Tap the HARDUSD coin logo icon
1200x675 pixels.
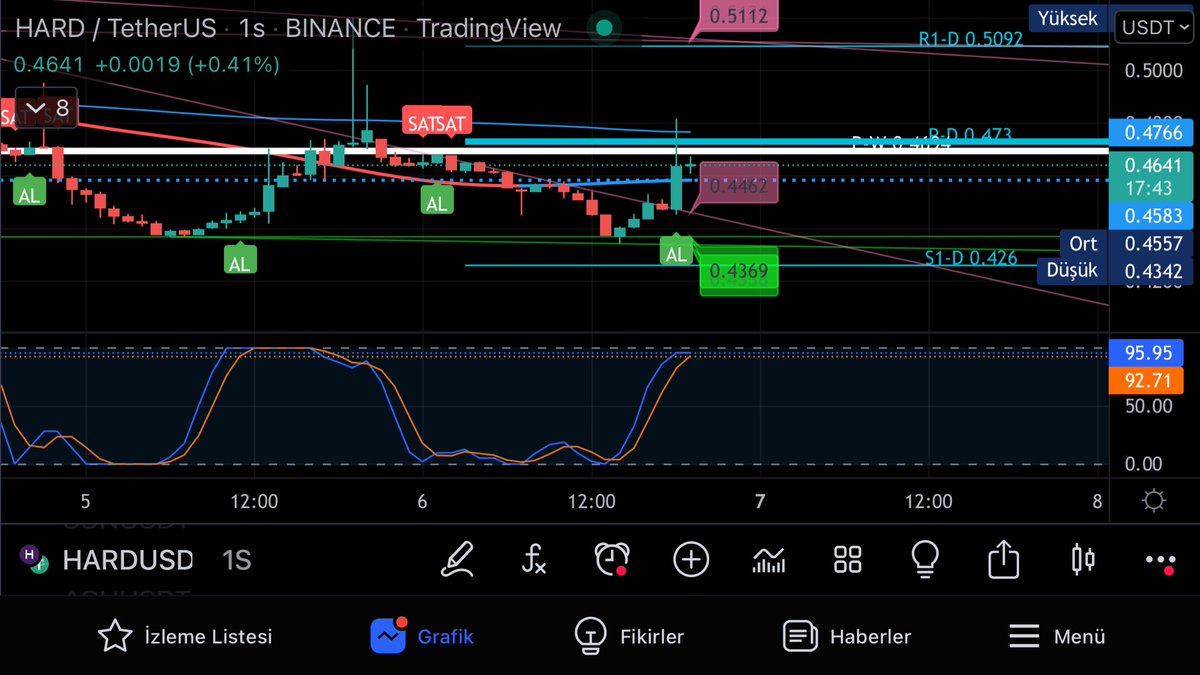coord(33,560)
